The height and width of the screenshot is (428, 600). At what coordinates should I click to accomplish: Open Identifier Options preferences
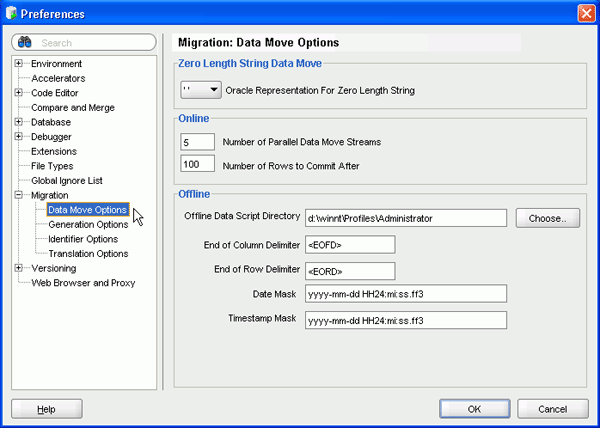83,239
